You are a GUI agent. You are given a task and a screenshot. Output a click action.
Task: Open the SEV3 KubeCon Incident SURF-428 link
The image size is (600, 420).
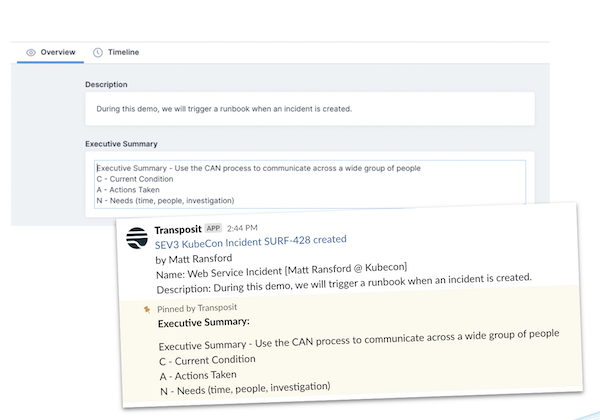pyautogui.click(x=250, y=241)
